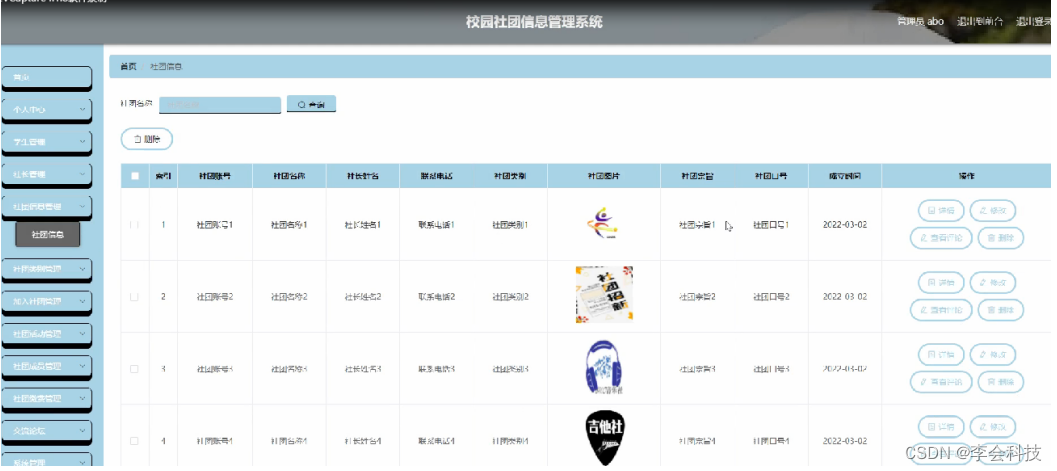Image resolution: width=1057 pixels, height=471 pixels.
Task: Click 删除 for row 社团账号1
Action: coord(1000,238)
